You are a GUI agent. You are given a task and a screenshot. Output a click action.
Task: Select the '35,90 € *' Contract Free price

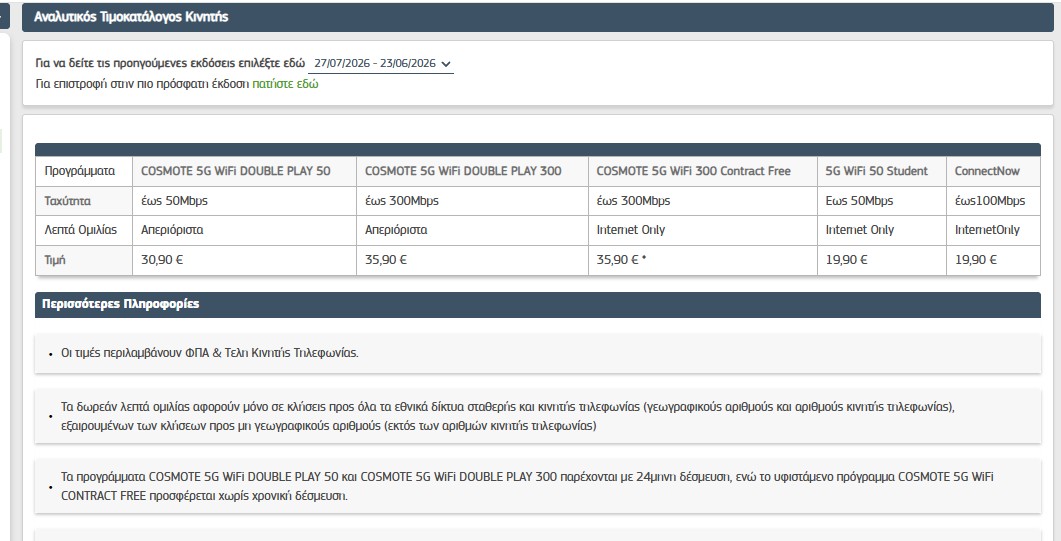703,260
